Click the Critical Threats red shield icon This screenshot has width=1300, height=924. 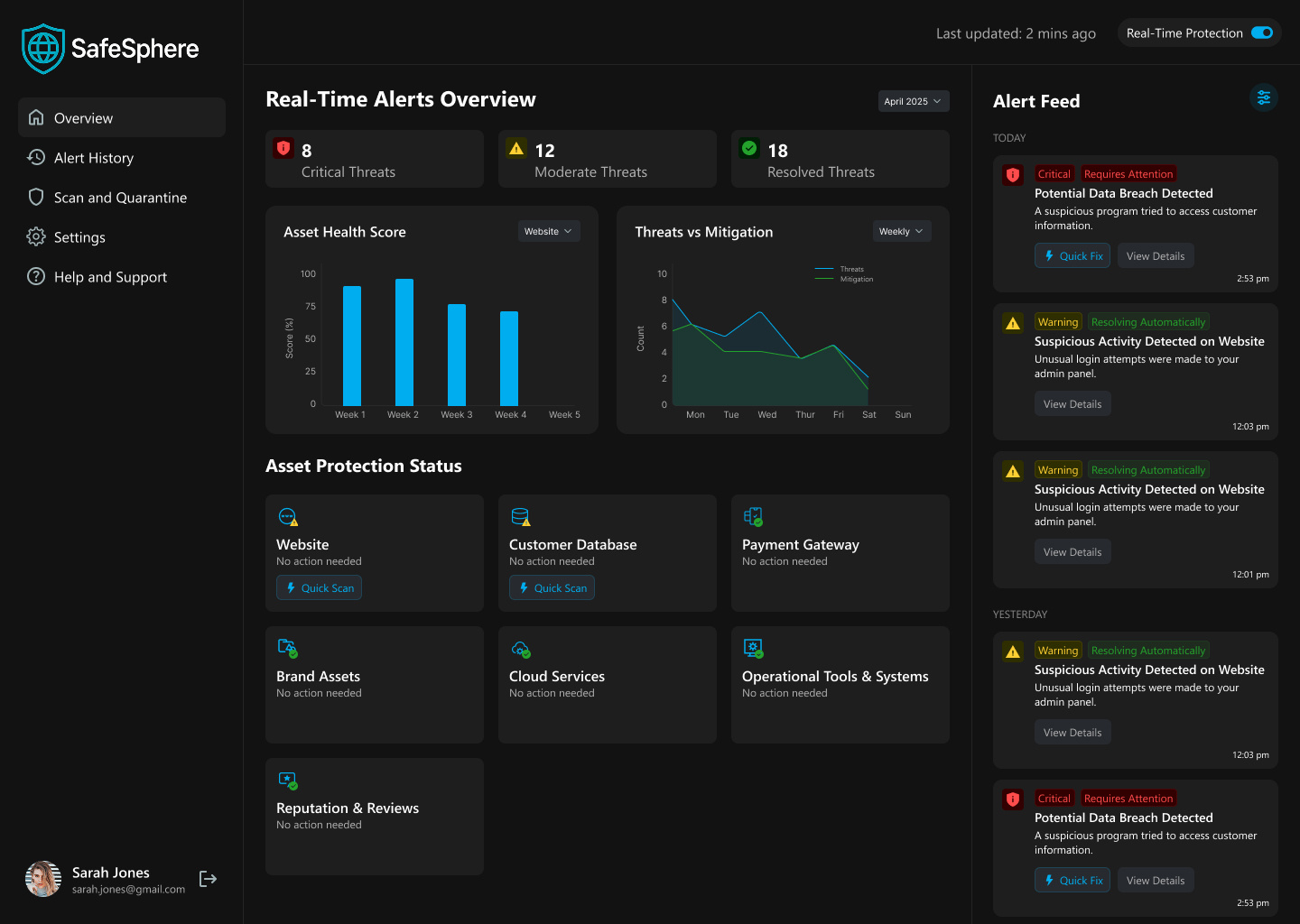pyautogui.click(x=283, y=148)
